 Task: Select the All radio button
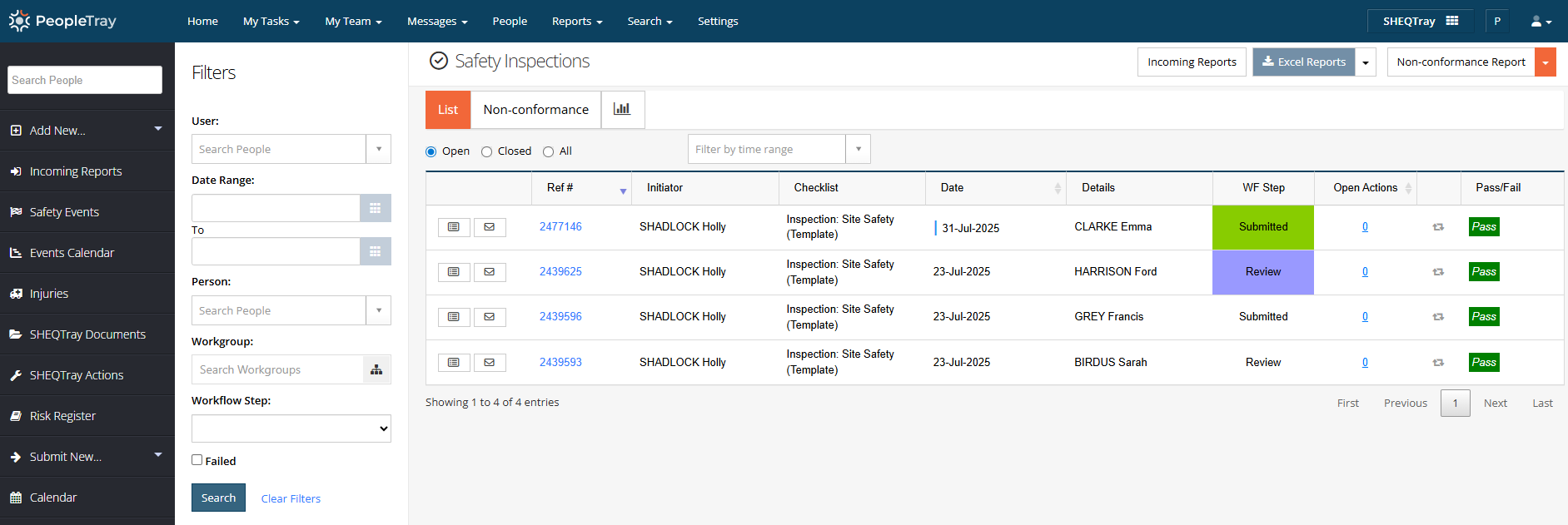click(x=548, y=151)
